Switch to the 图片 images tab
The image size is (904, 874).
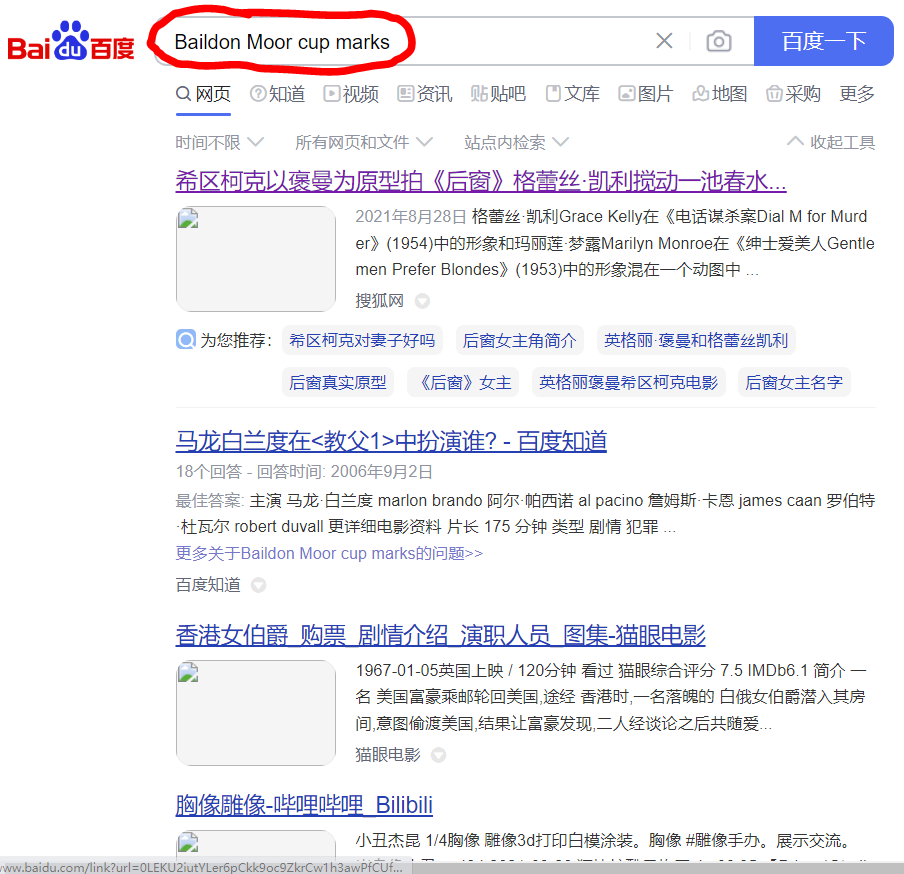[x=646, y=93]
